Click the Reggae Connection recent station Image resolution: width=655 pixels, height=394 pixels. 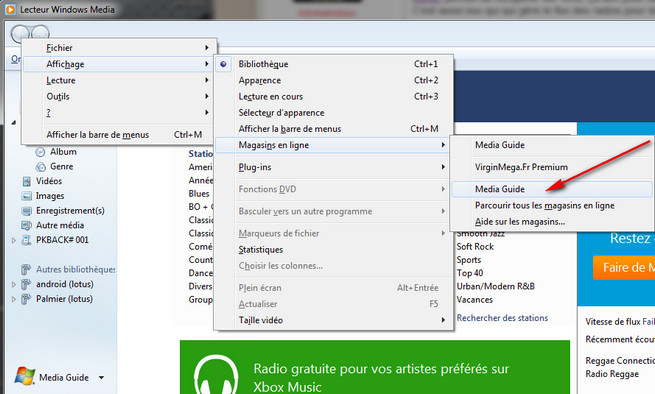pos(620,361)
